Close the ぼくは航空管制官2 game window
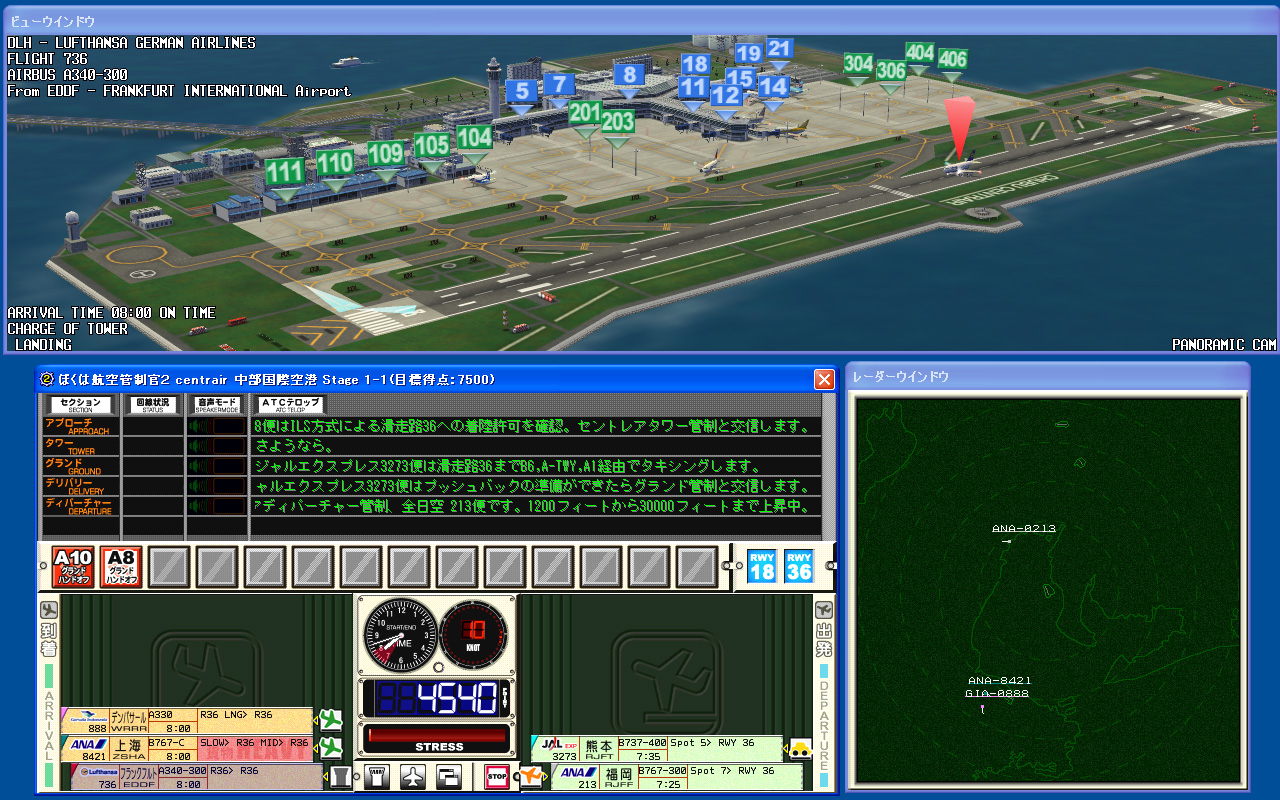The width and height of the screenshot is (1280, 800). 824,379
